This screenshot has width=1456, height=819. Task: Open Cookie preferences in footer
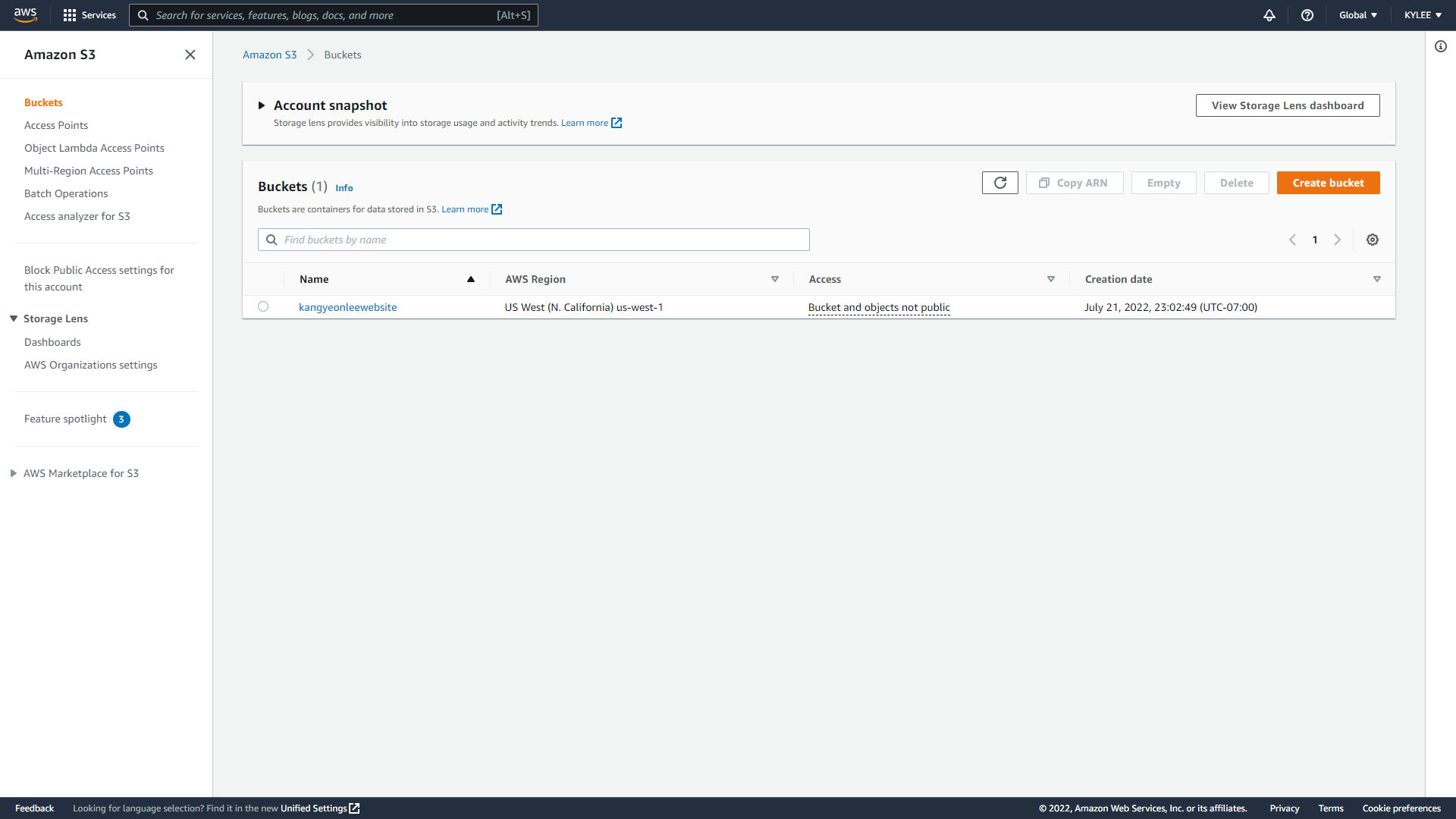tap(1401, 808)
